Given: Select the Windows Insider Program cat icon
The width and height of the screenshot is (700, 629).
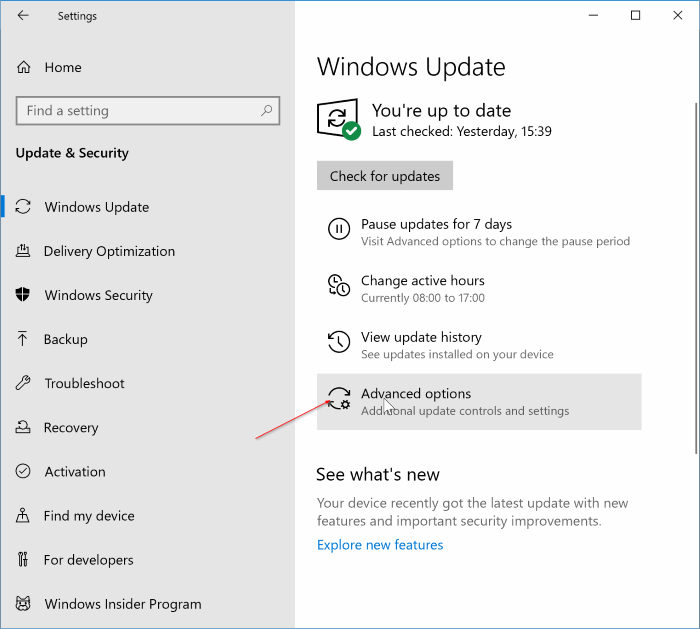Looking at the screenshot, I should [x=23, y=604].
